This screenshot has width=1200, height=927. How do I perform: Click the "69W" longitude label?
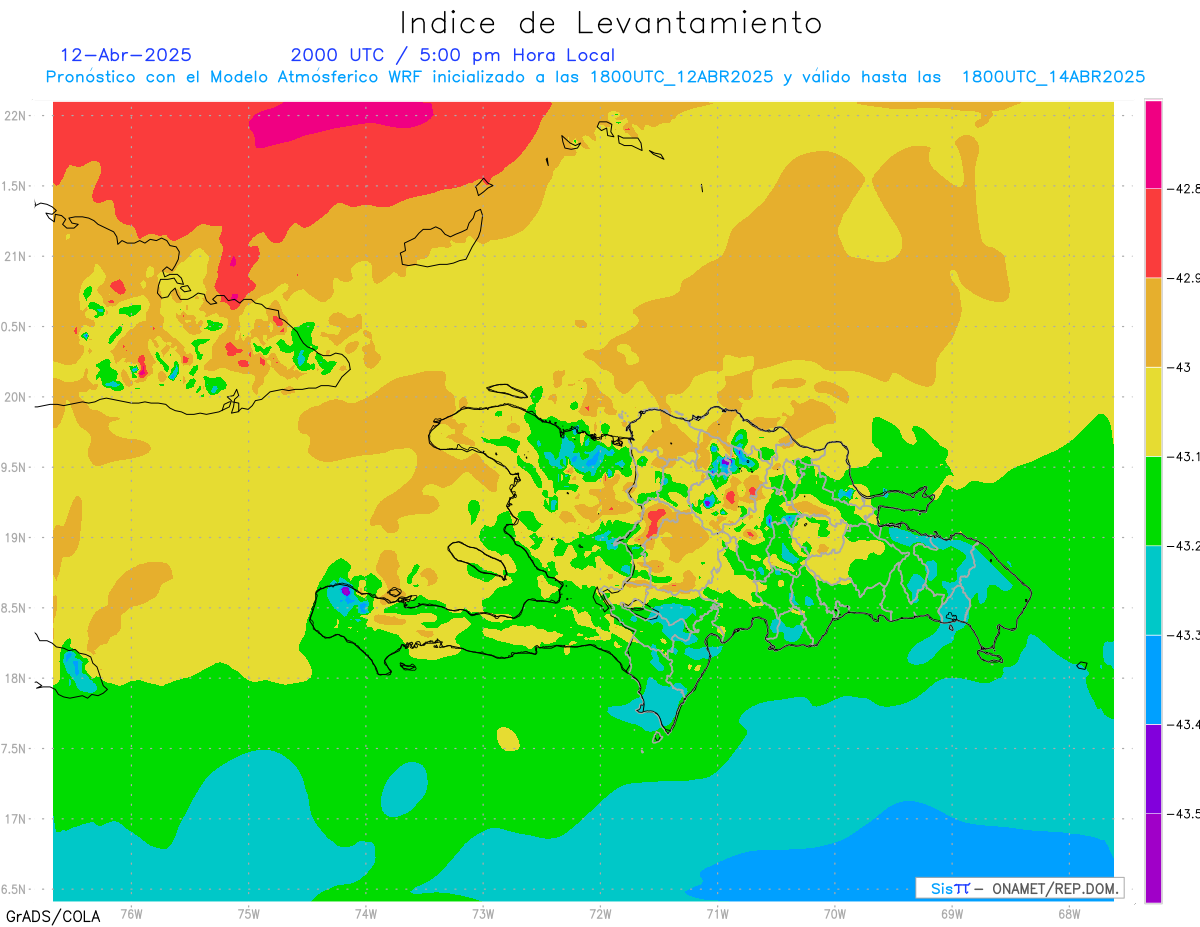pyautogui.click(x=952, y=914)
